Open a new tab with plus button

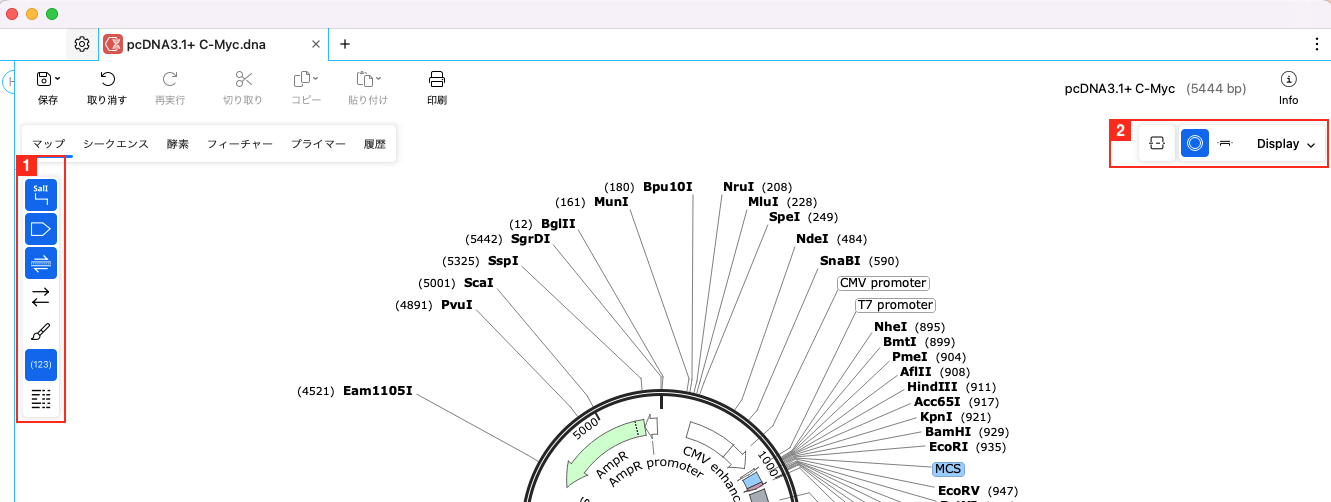[x=345, y=44]
